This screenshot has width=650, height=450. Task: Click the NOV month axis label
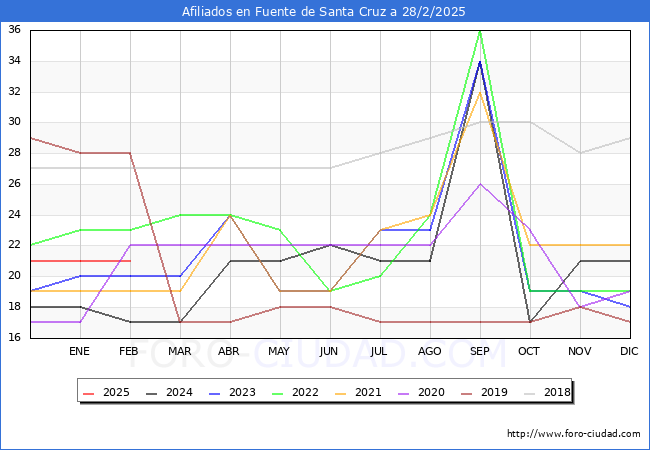[x=580, y=351]
